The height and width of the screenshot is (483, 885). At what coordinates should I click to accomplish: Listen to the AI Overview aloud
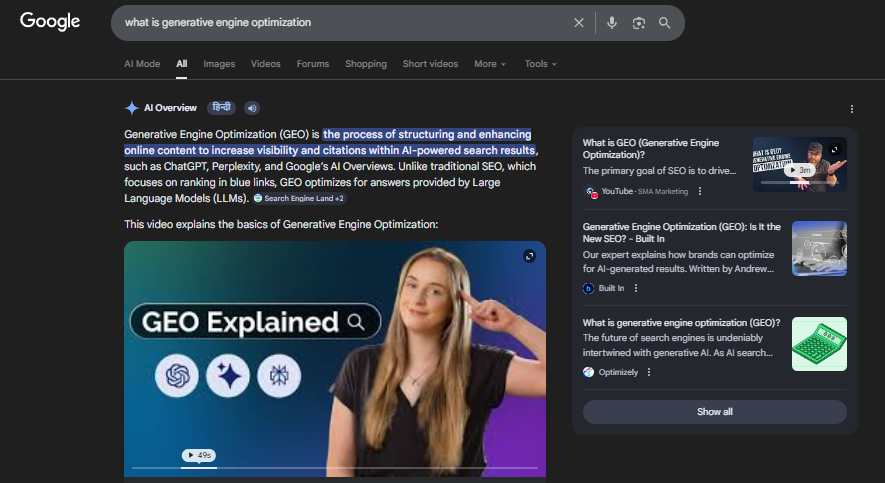[x=252, y=108]
